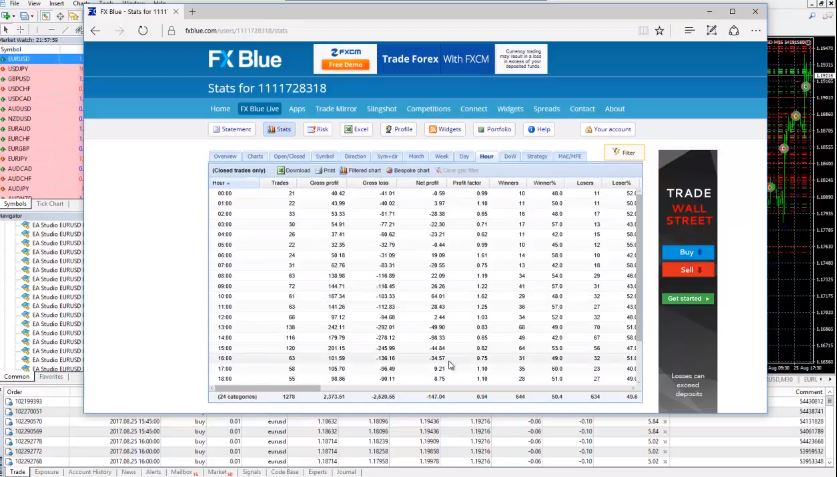Viewport: 837px width, 477px height.
Task: Click the web note pen icon
Action: [x=712, y=31]
